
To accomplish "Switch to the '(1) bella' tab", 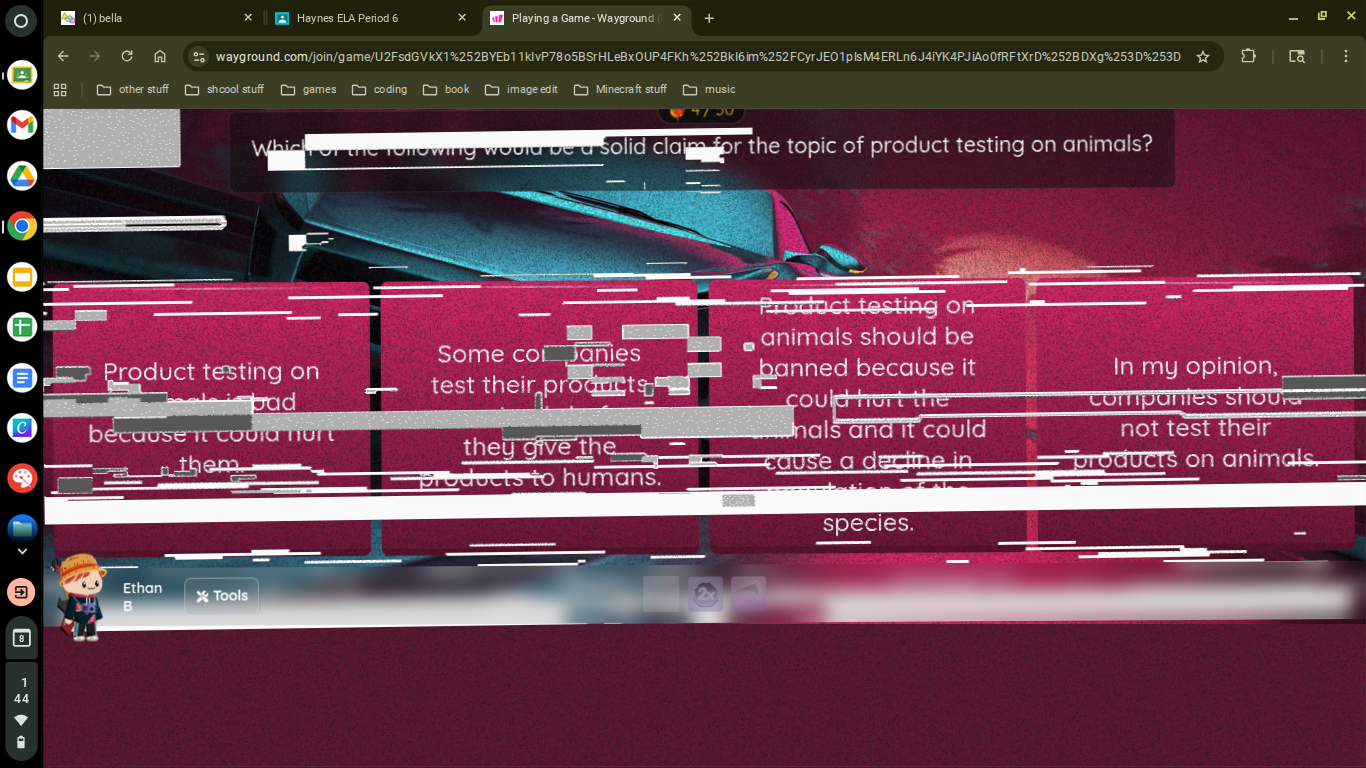I will 155,18.
